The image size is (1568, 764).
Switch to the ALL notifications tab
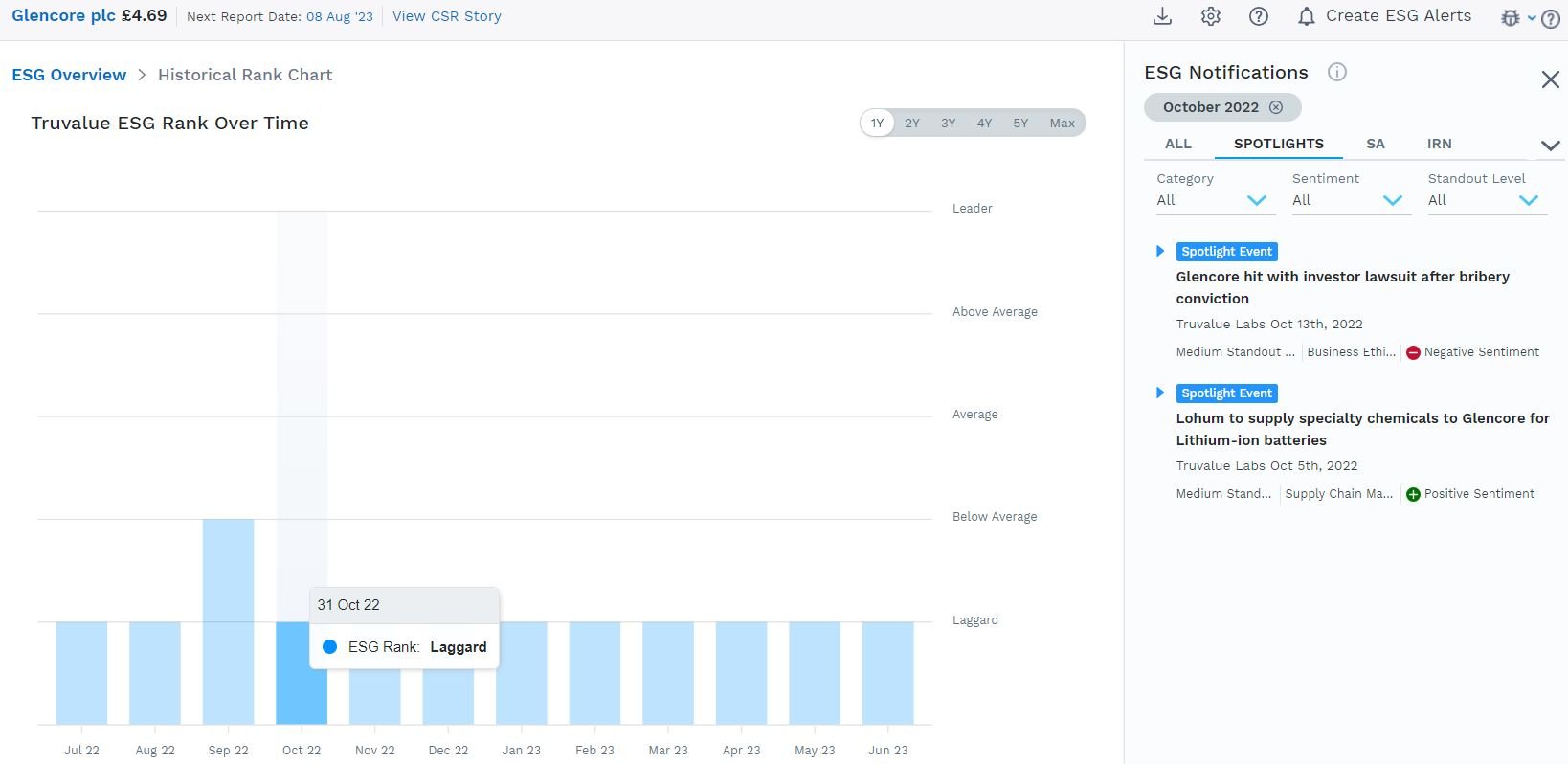(1178, 144)
